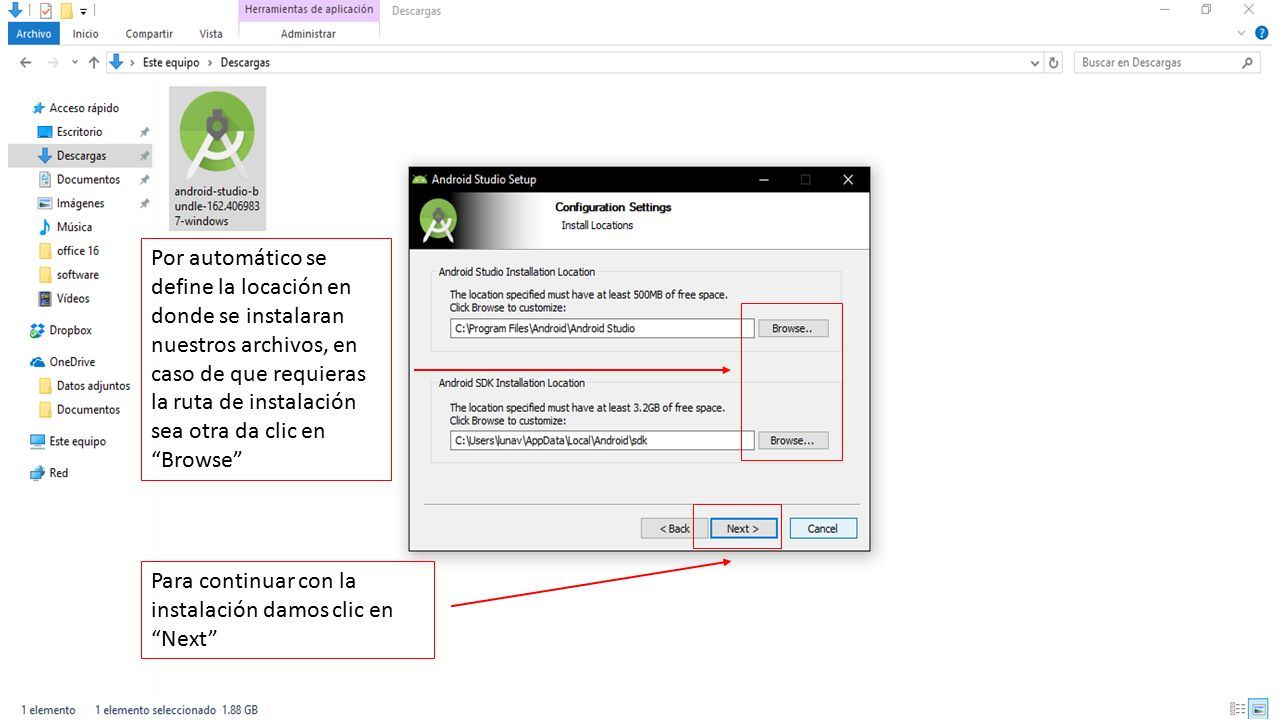The width and height of the screenshot is (1280, 720).
Task: Click the Escritorio pin icon
Action: pos(144,132)
